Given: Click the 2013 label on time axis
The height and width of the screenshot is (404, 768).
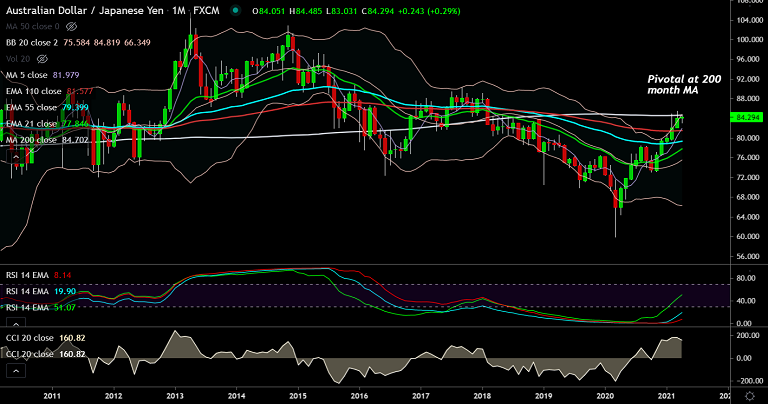Looking at the screenshot, I should click(175, 396).
